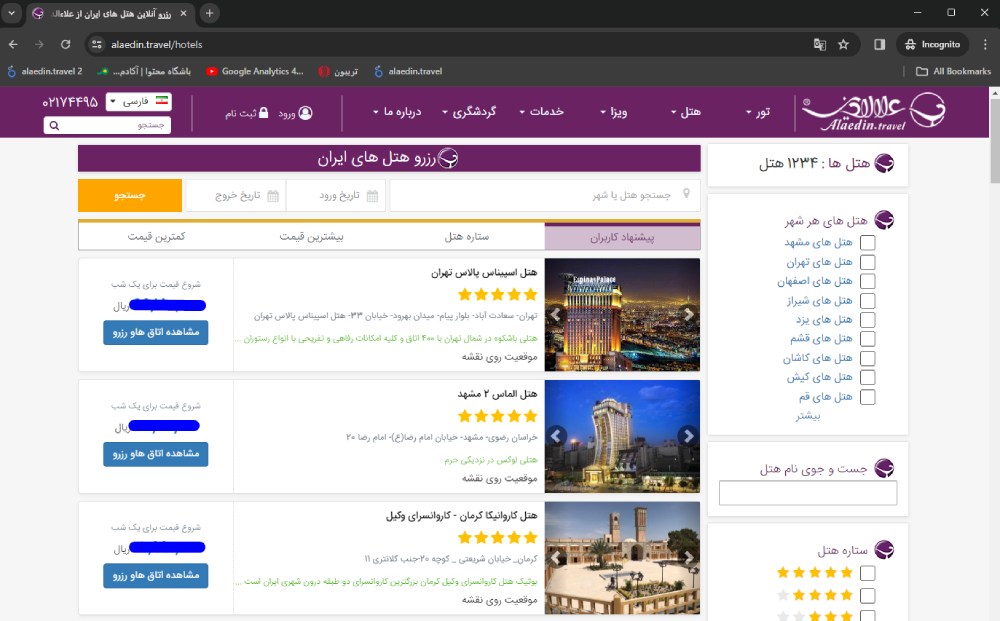Check the هتل های مشهد checkbox
Viewport: 1000px width, 621px height.
868,242
